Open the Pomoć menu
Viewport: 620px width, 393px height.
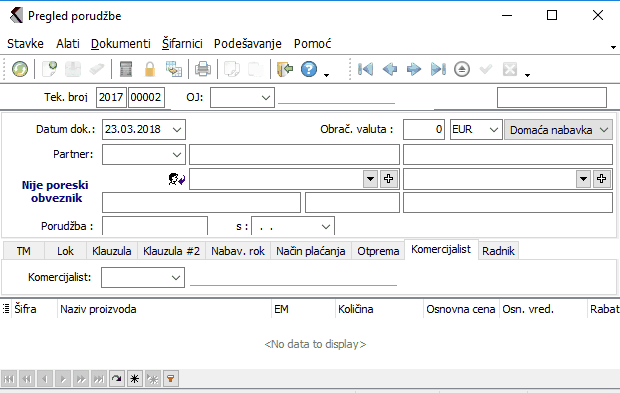pyautogui.click(x=312, y=43)
